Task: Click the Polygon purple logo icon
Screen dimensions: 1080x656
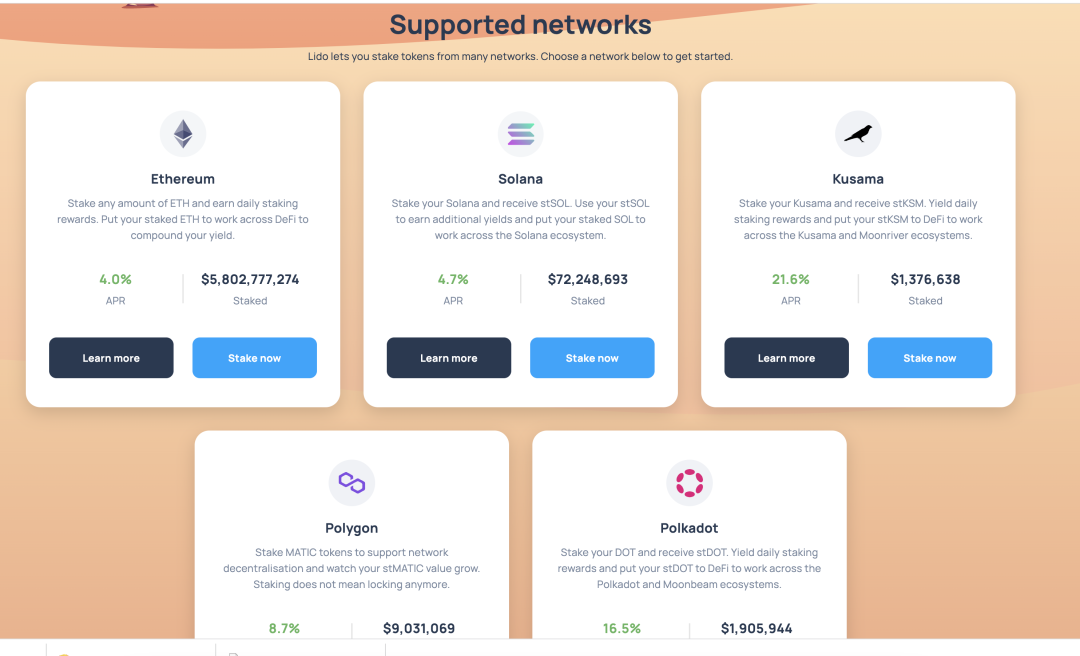Action: click(x=351, y=483)
